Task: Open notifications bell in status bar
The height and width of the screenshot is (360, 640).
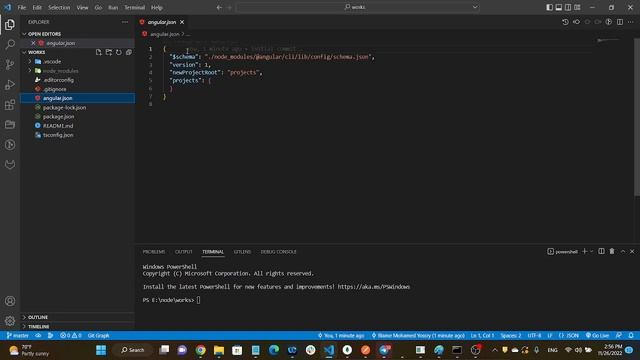Action: pyautogui.click(x=631, y=336)
